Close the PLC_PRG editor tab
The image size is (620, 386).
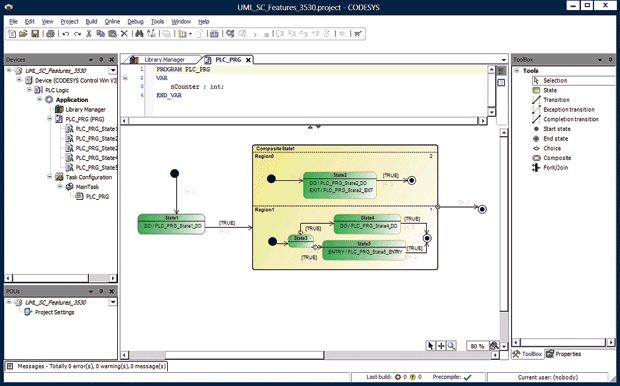248,60
